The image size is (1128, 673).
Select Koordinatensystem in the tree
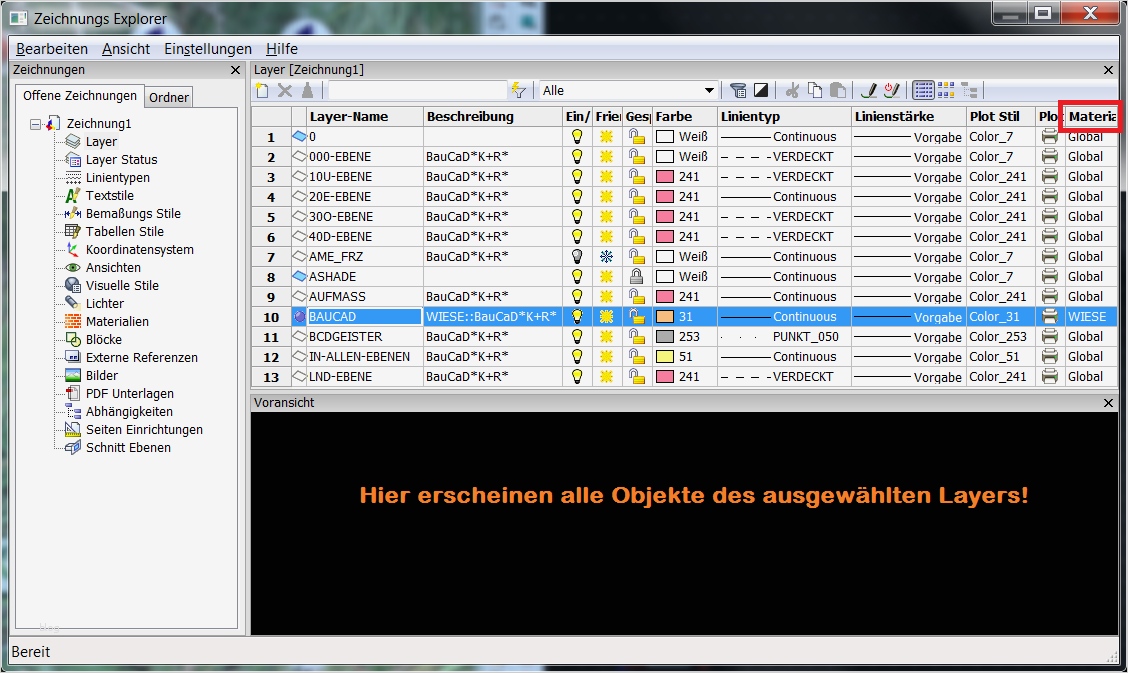pos(140,249)
